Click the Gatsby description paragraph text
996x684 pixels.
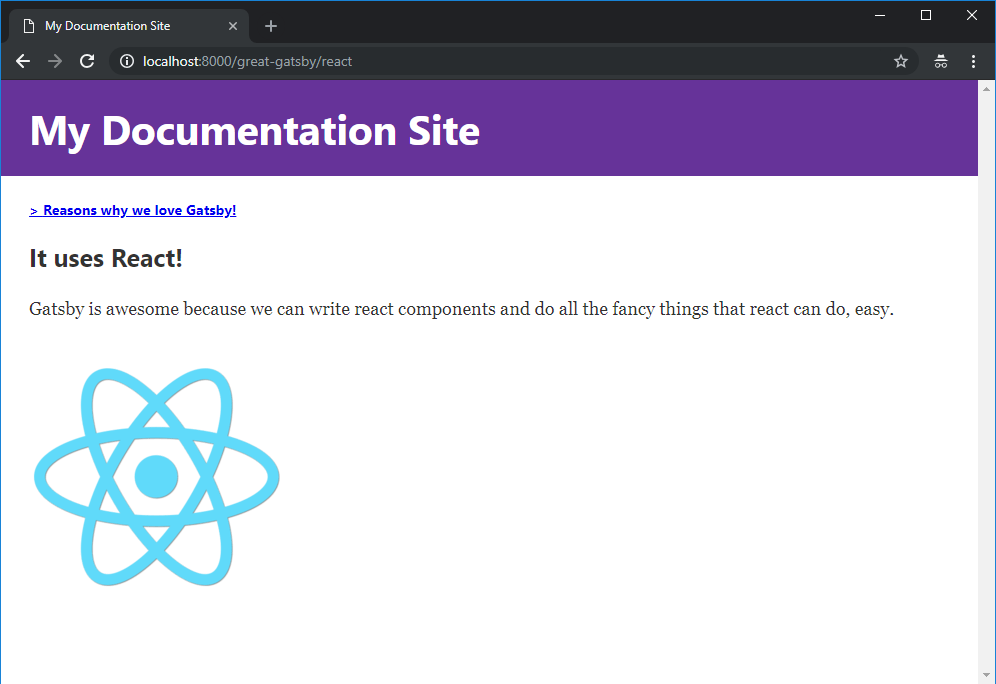460,309
